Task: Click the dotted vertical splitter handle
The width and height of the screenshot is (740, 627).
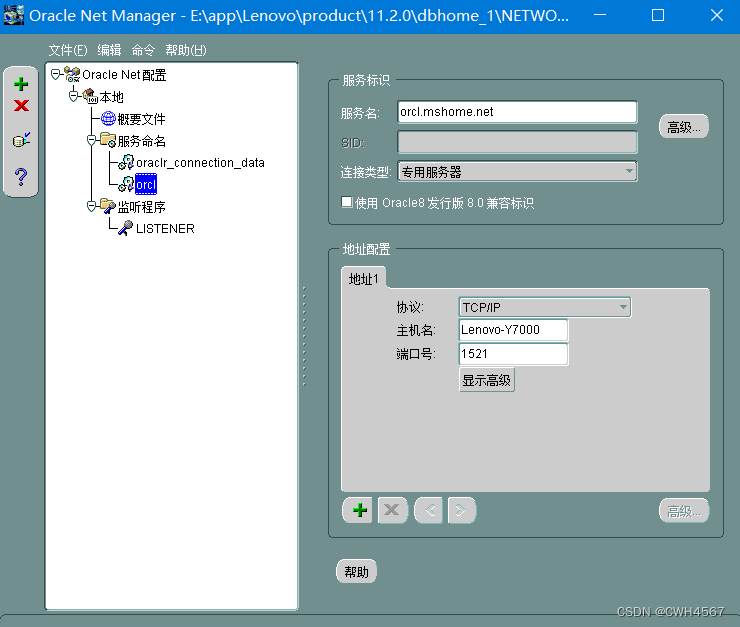Action: pos(304,336)
